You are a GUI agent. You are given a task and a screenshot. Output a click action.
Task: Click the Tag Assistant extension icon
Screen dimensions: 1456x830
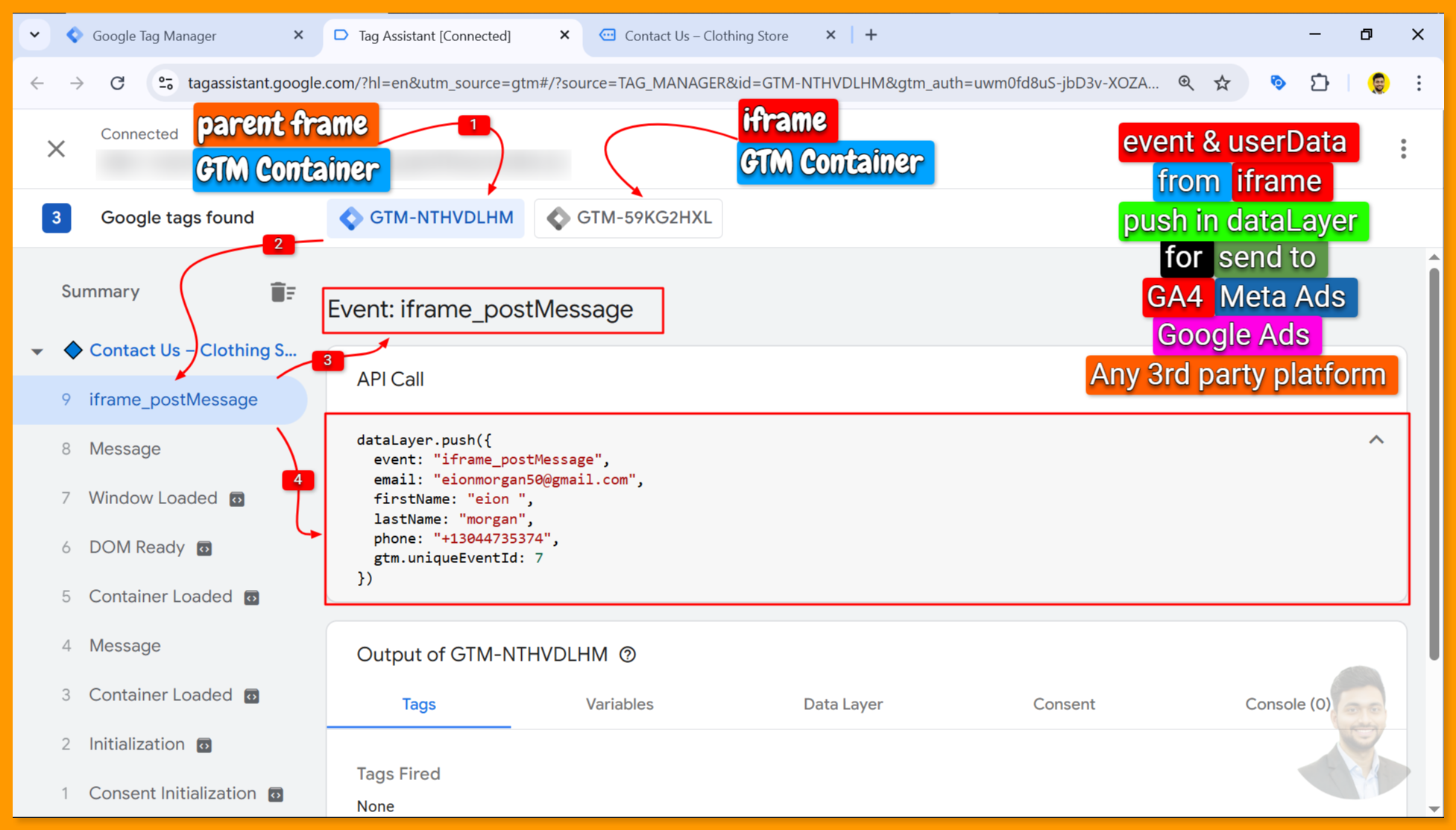click(1278, 83)
